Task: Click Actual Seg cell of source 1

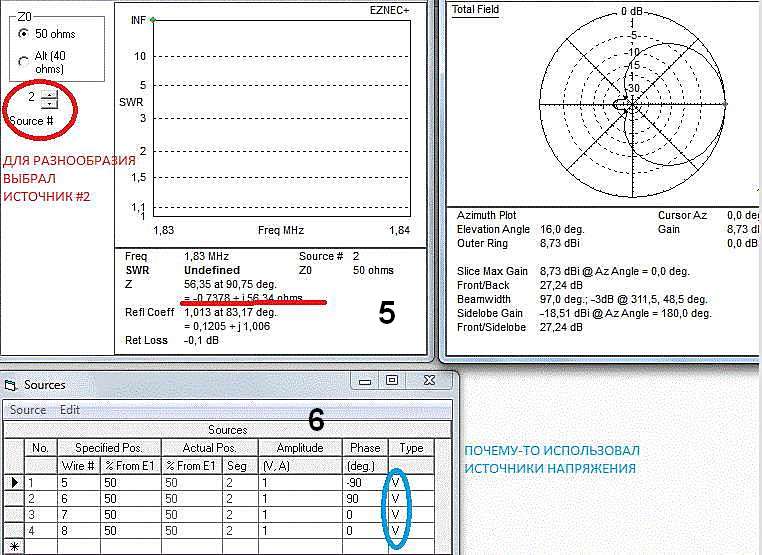Action: 241,483
